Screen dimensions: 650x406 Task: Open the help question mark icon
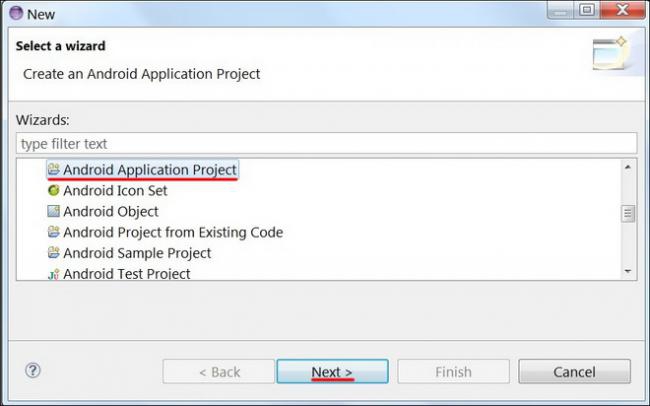(x=32, y=371)
